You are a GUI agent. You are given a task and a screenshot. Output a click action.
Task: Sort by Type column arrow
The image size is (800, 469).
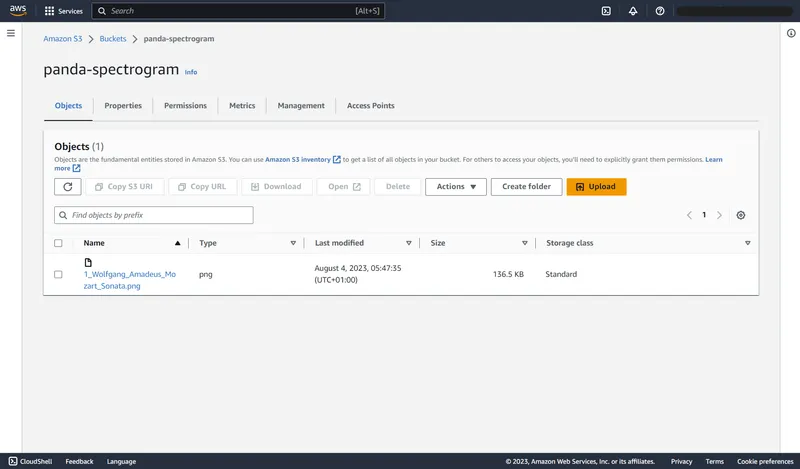pyautogui.click(x=293, y=243)
